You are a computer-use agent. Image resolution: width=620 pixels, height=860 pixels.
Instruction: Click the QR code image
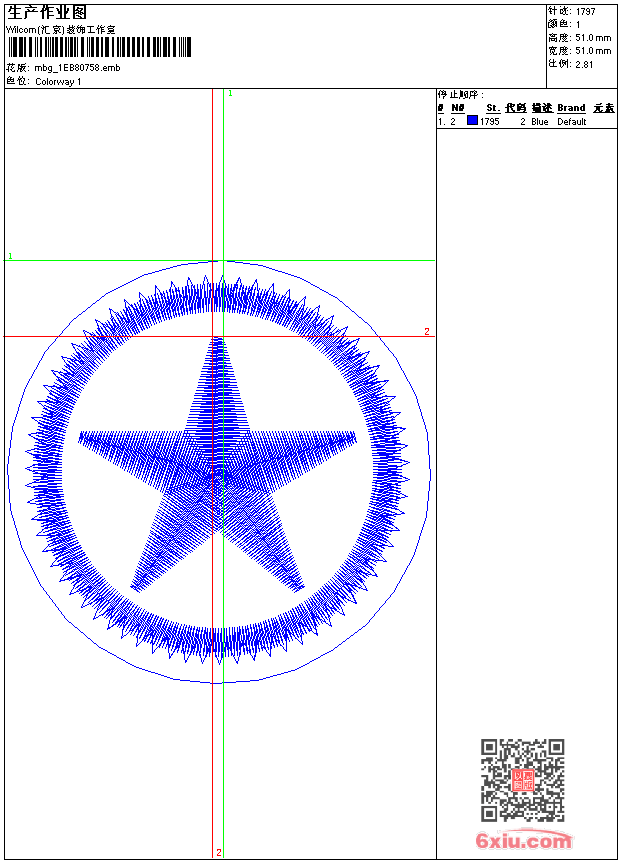coord(522,780)
